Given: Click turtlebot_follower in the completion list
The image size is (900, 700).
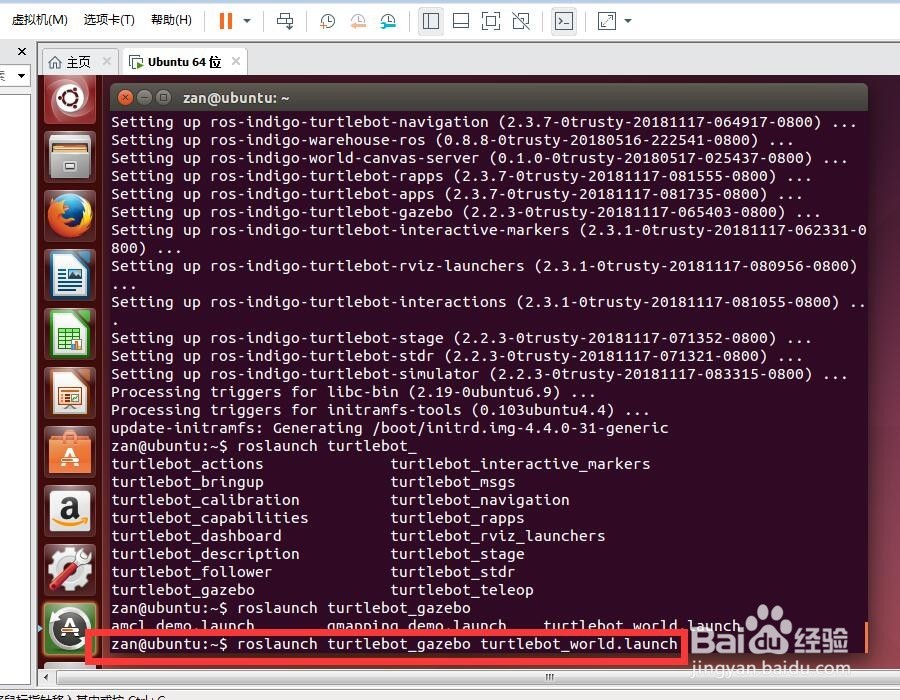Looking at the screenshot, I should (192, 572).
